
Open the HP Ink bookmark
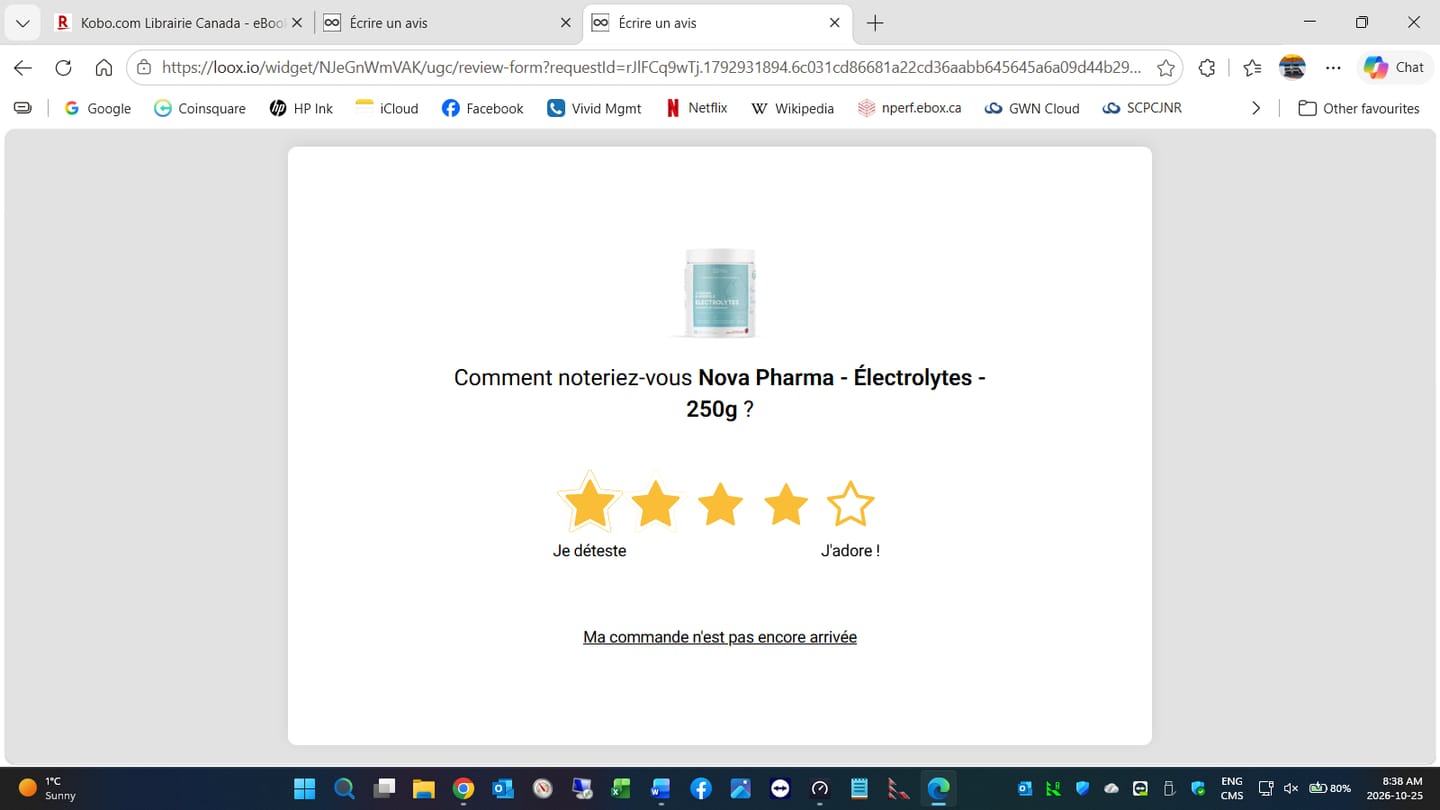301,108
